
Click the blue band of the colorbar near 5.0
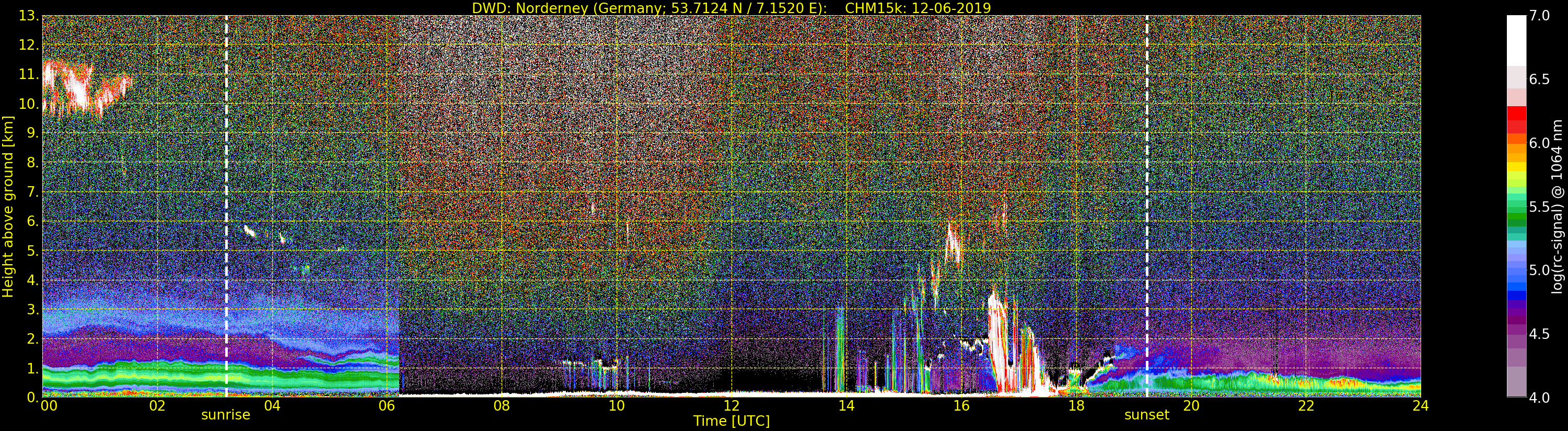click(x=1516, y=273)
